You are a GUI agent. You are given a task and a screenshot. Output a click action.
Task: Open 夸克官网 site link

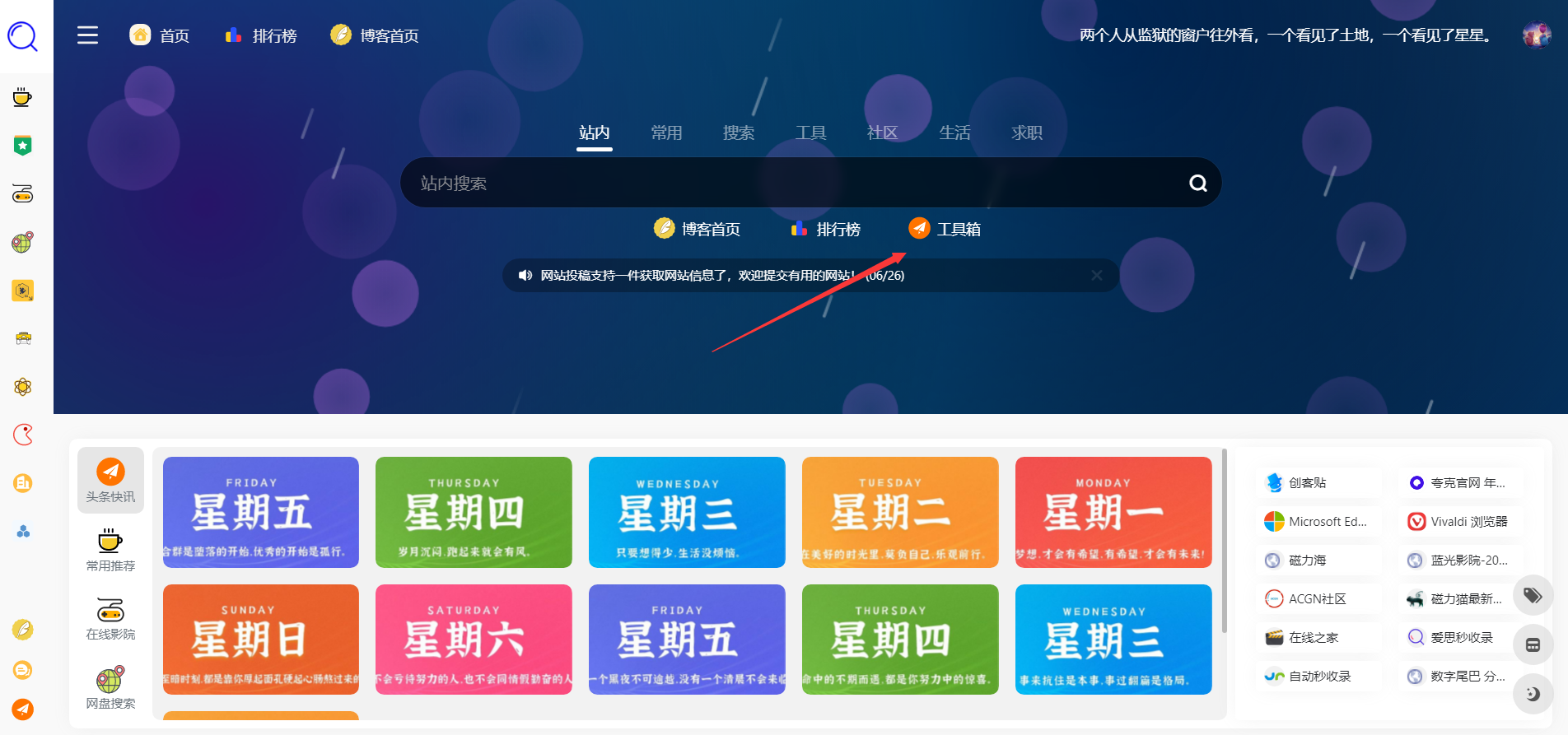[x=1461, y=482]
